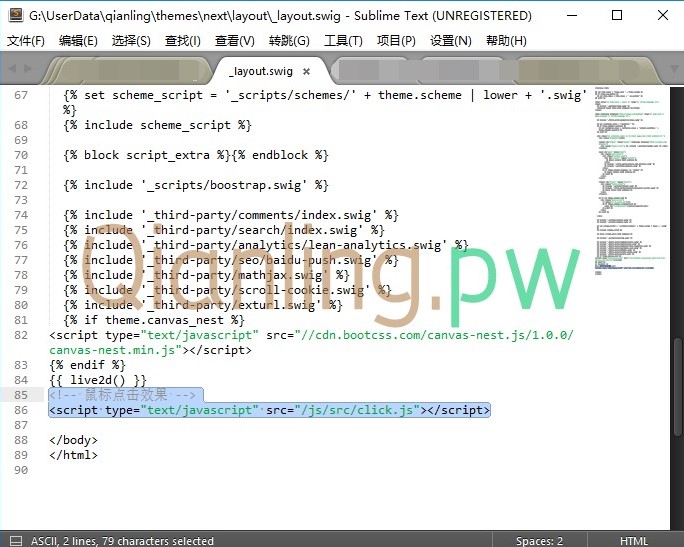The width and height of the screenshot is (684, 547).
Task: Open the 编辑(E) menu
Action: click(78, 41)
